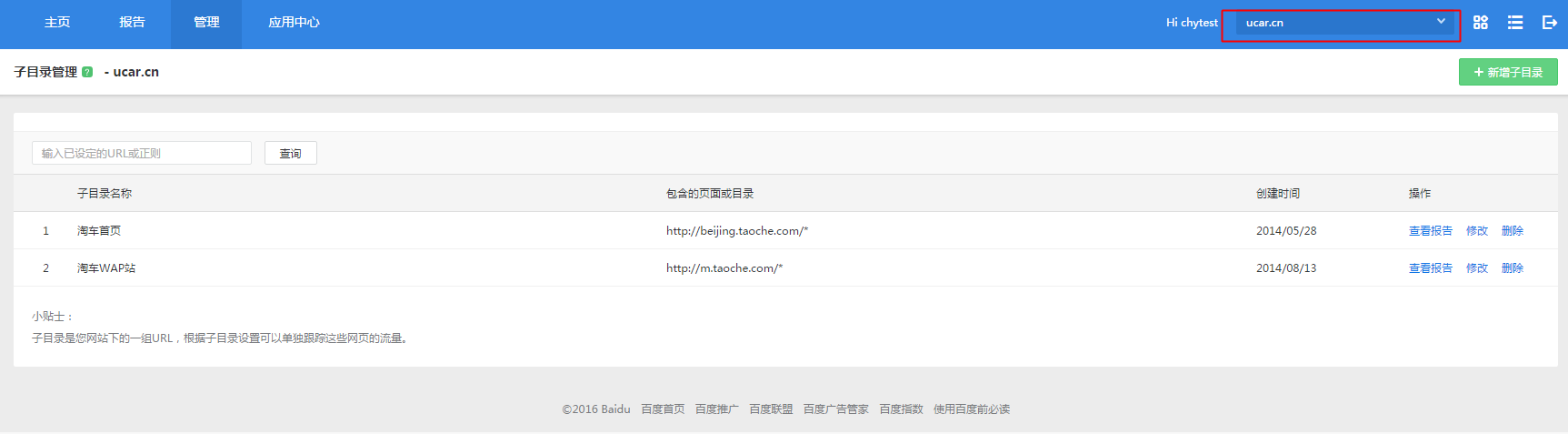Select the 管理 tab
1568x434 pixels.
(x=206, y=23)
